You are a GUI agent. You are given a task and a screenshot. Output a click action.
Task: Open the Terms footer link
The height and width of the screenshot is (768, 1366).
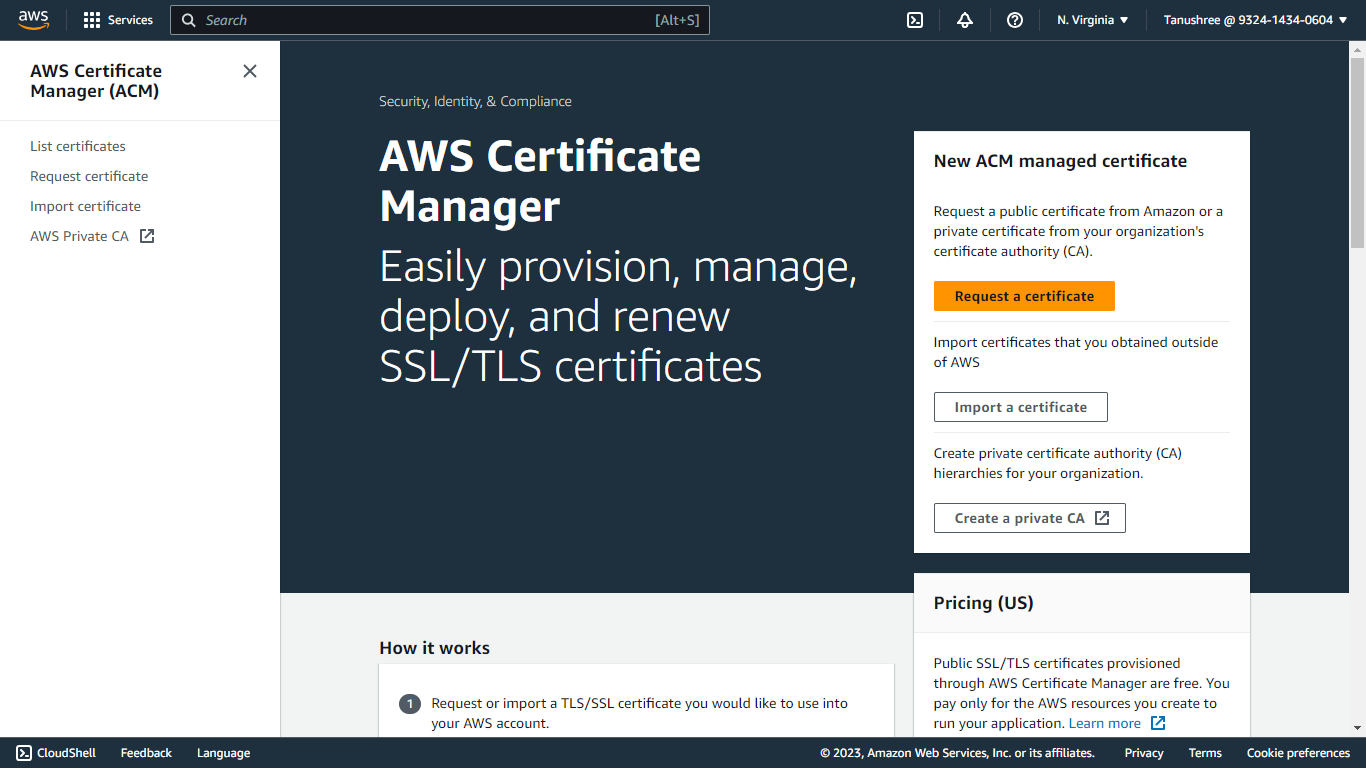click(x=1205, y=753)
